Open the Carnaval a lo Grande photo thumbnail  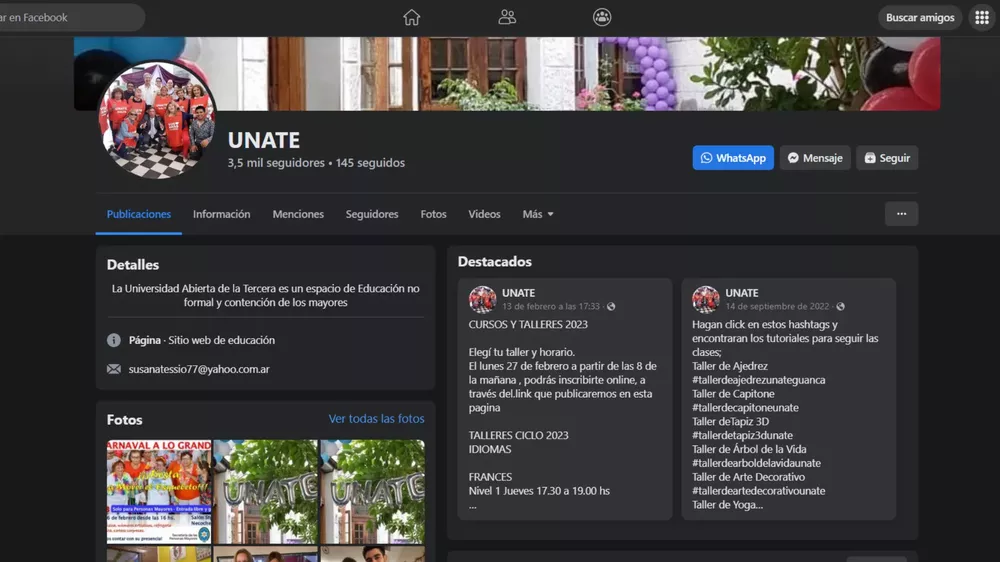pos(159,491)
